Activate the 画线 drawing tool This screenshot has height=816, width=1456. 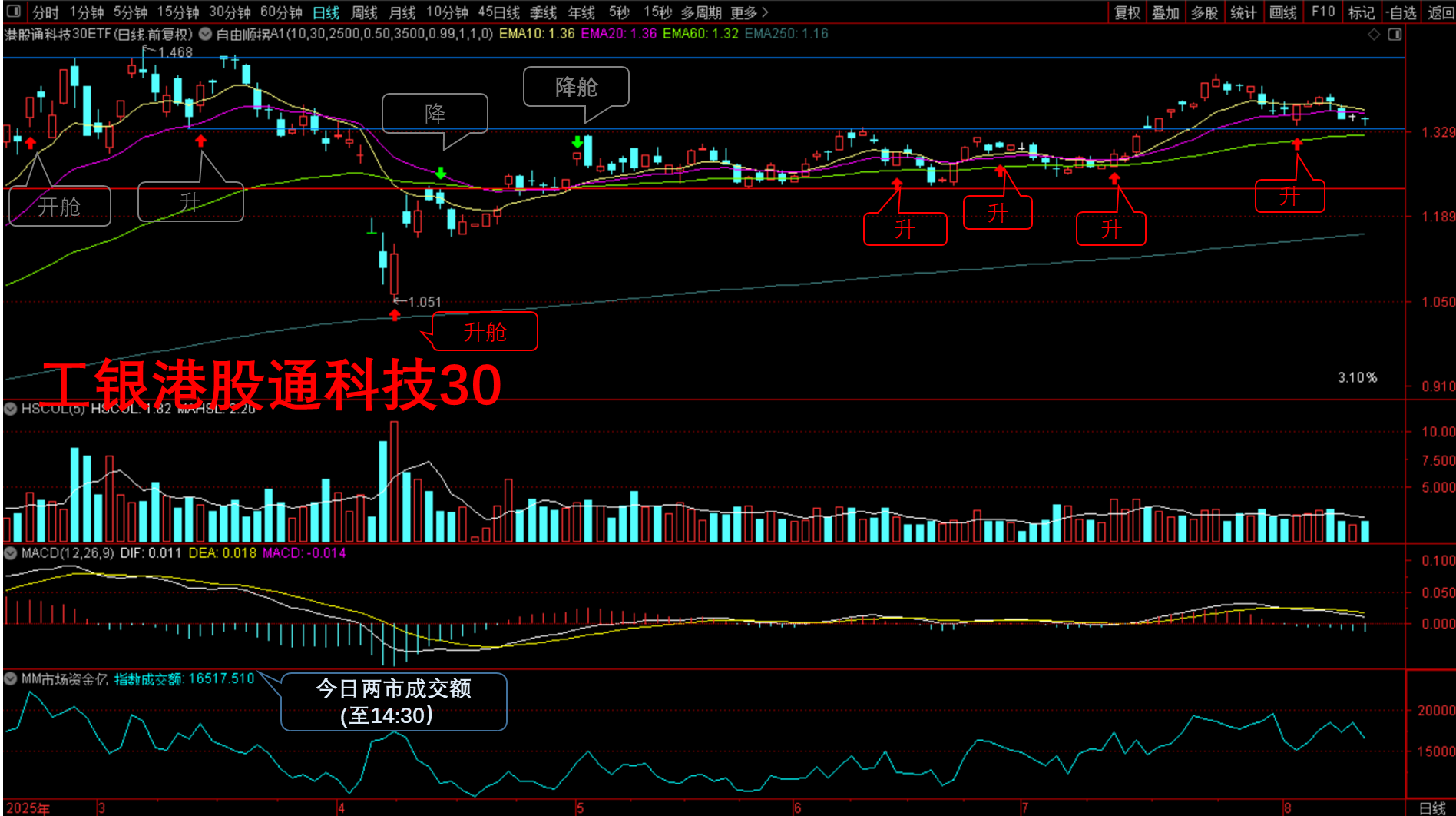1282,12
